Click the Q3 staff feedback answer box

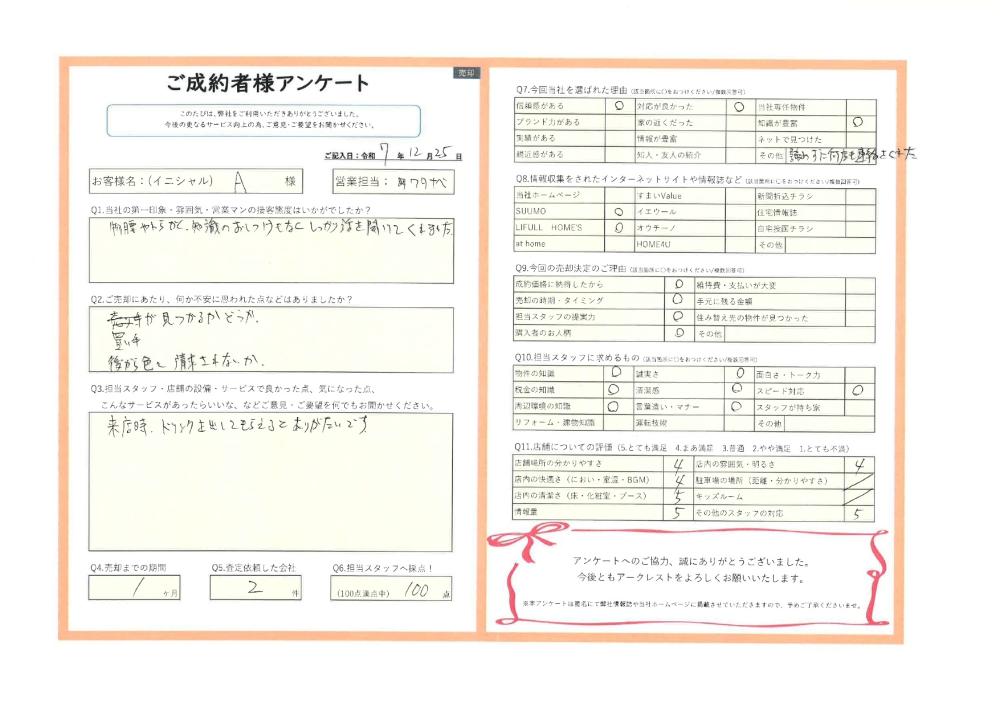pos(270,482)
